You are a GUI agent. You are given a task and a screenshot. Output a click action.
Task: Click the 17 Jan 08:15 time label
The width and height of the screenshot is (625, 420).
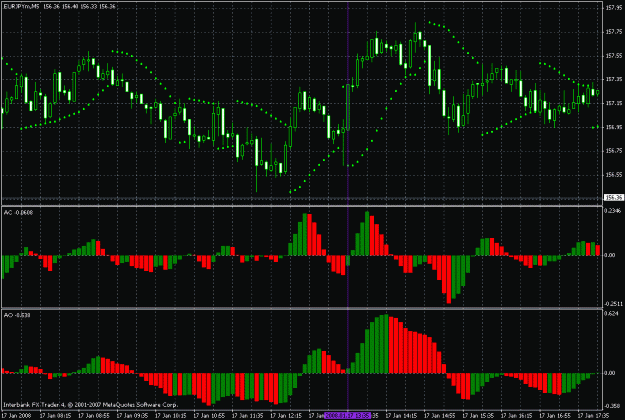[x=54, y=416]
